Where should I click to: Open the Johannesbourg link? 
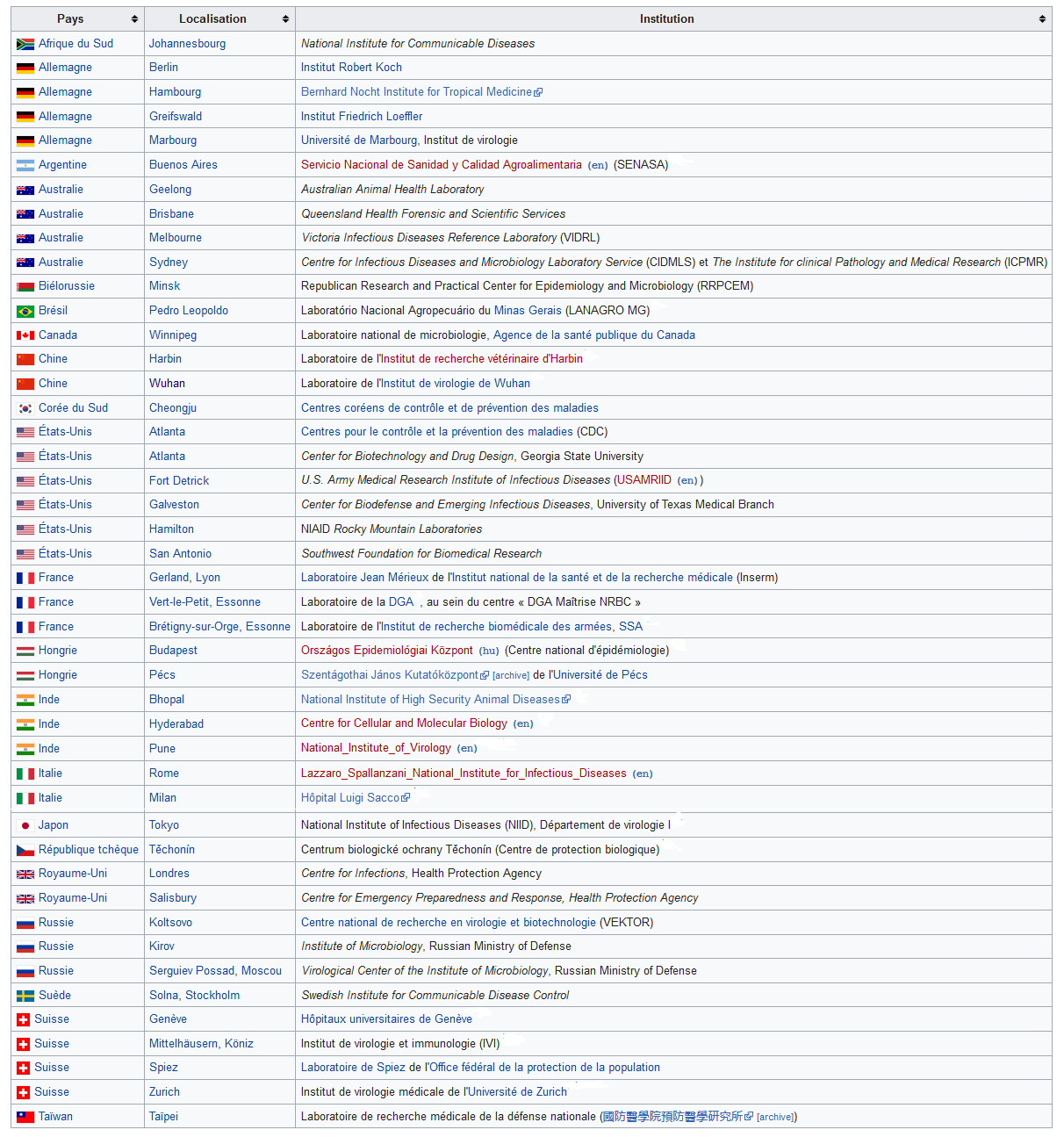187,44
